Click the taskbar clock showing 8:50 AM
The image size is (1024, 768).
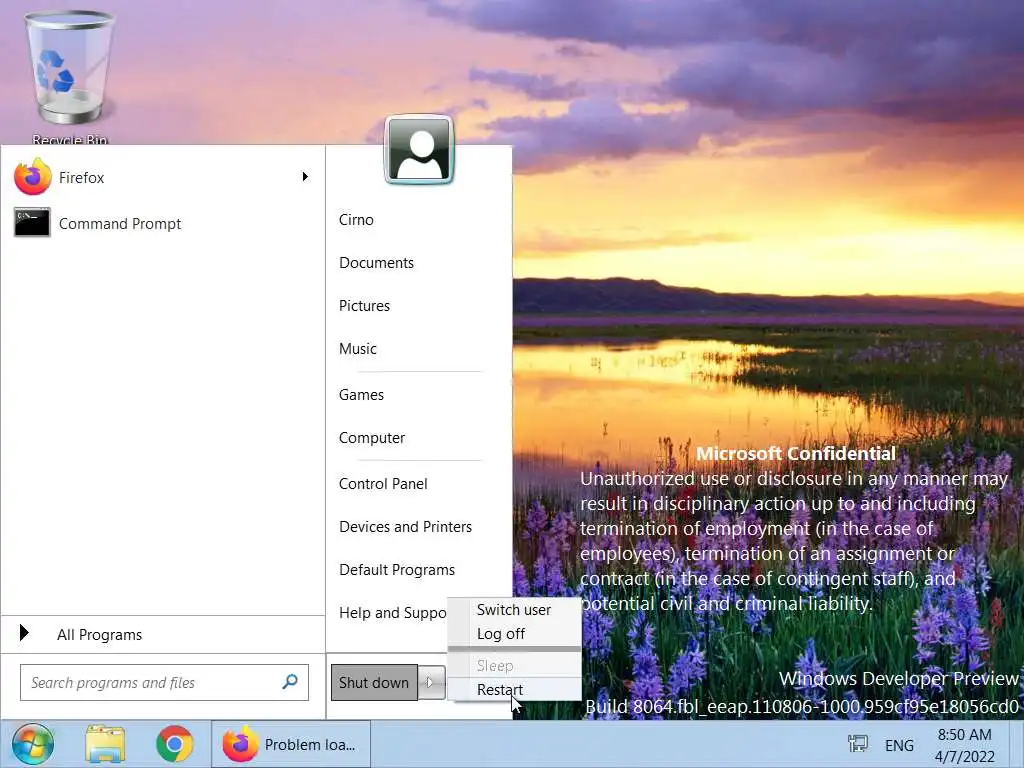point(965,744)
